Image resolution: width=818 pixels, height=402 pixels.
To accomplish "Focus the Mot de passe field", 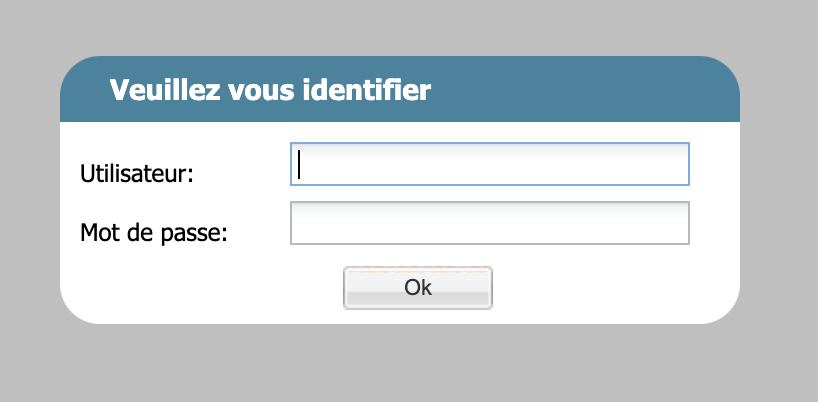I will [489, 223].
